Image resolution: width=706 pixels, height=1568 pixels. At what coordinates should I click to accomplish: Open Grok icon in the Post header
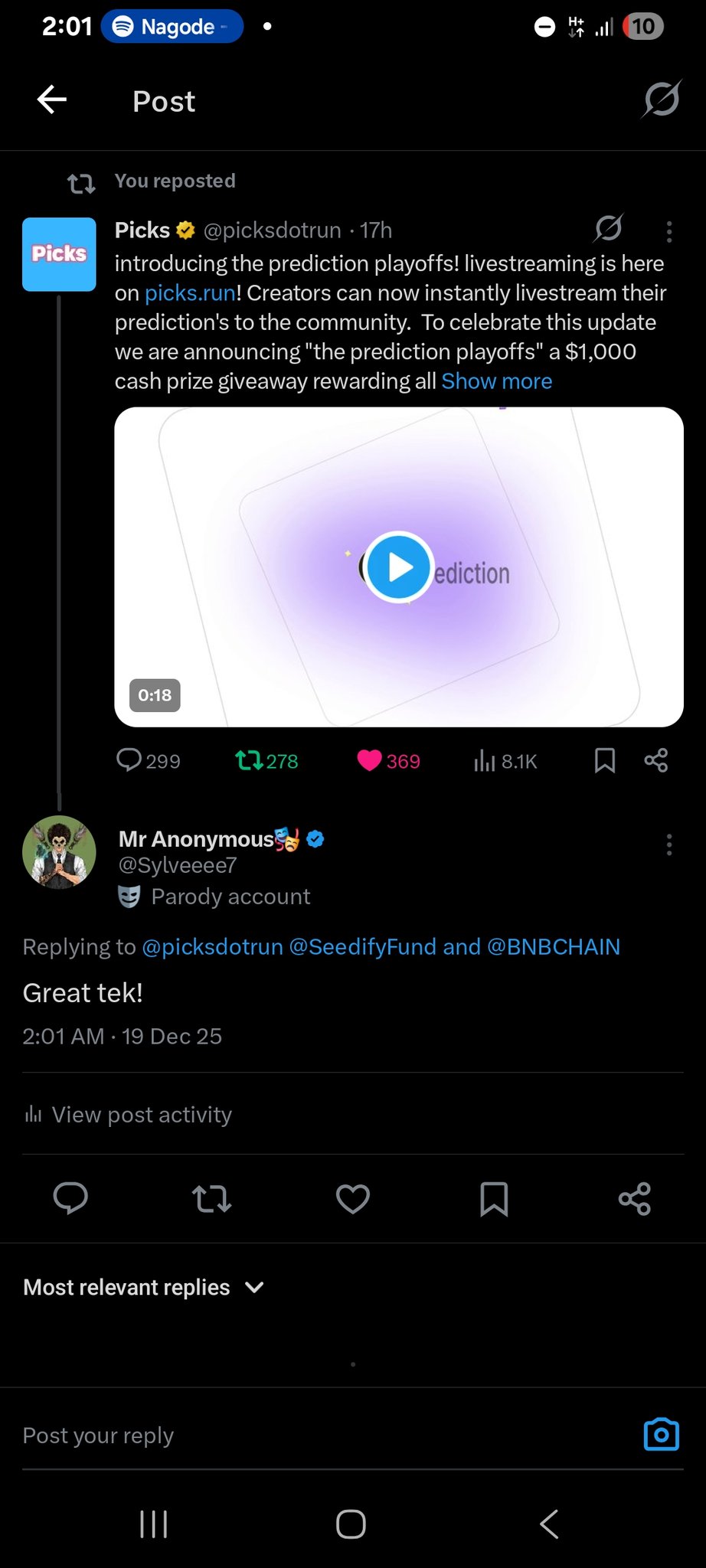click(661, 100)
